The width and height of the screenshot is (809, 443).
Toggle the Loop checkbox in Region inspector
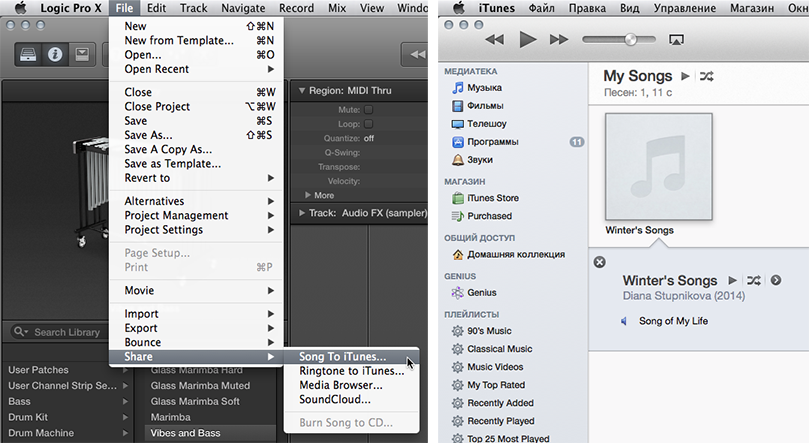(x=368, y=124)
